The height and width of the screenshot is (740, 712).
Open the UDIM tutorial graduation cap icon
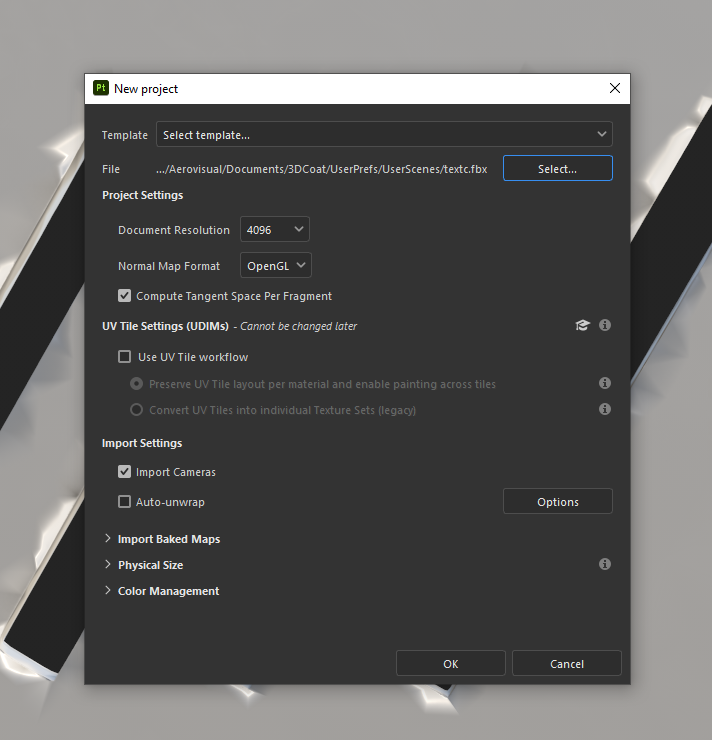pyautogui.click(x=582, y=326)
